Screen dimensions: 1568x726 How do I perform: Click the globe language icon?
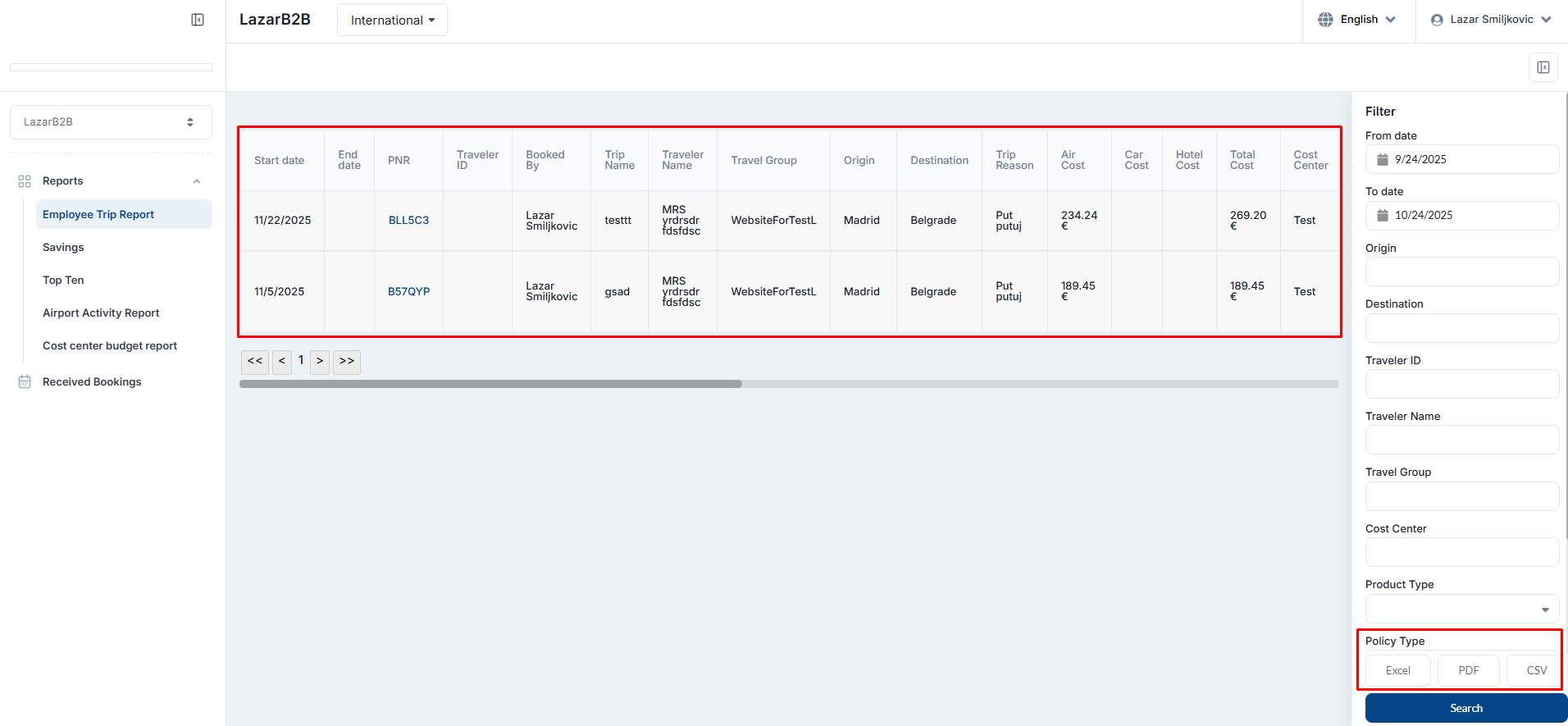pos(1325,20)
